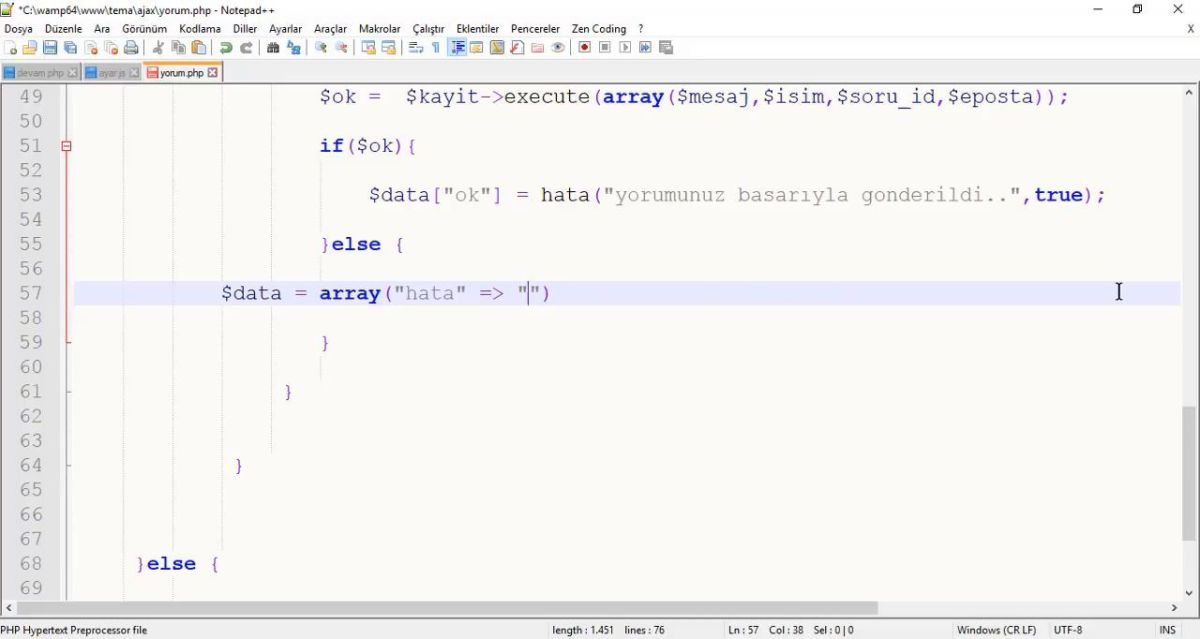Screen dimensions: 1200x639
Task: Save the recorded macro icon
Action: pos(666,47)
